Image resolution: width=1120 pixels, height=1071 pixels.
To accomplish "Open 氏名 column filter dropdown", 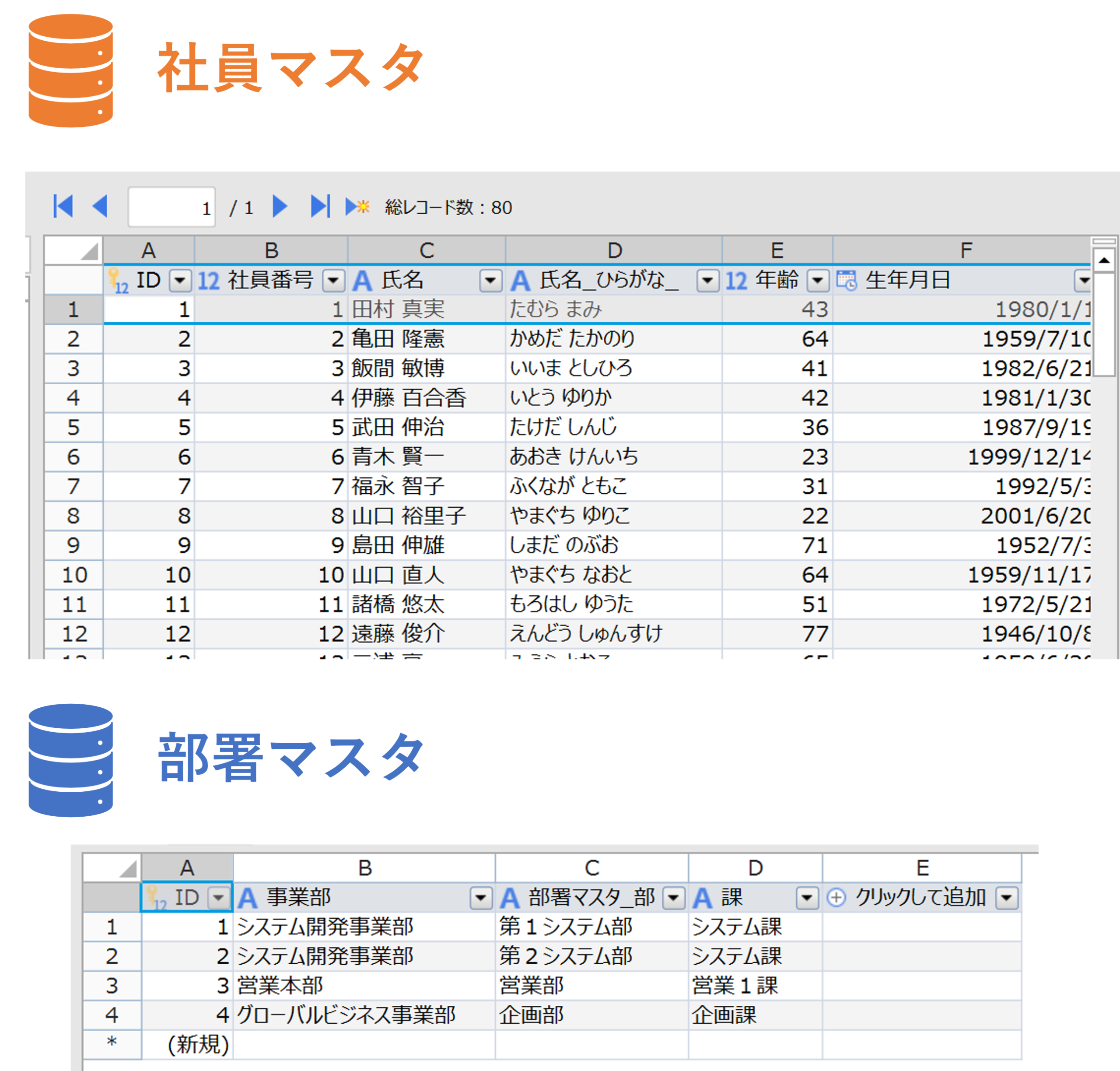I will [490, 280].
